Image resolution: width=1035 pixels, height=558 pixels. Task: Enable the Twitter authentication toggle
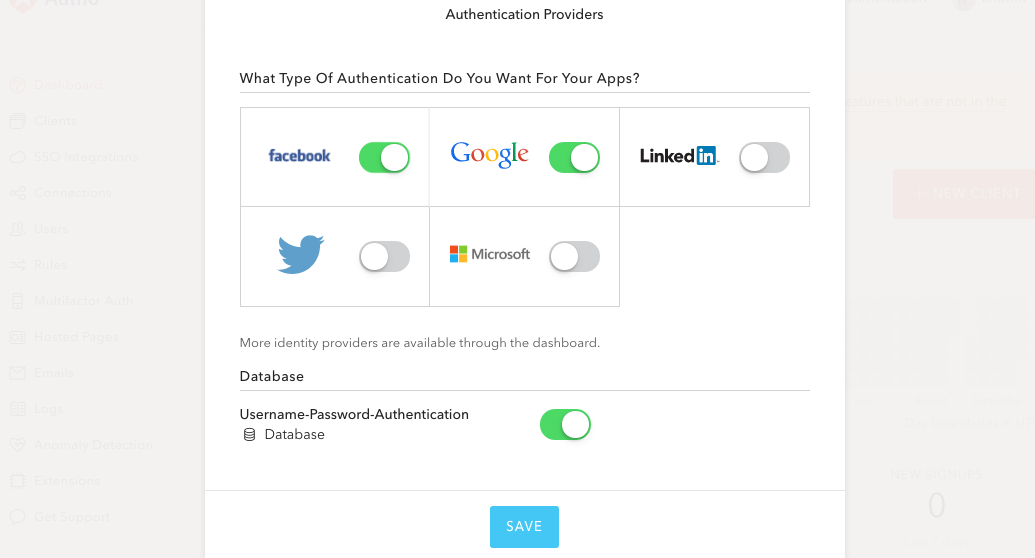coord(384,256)
